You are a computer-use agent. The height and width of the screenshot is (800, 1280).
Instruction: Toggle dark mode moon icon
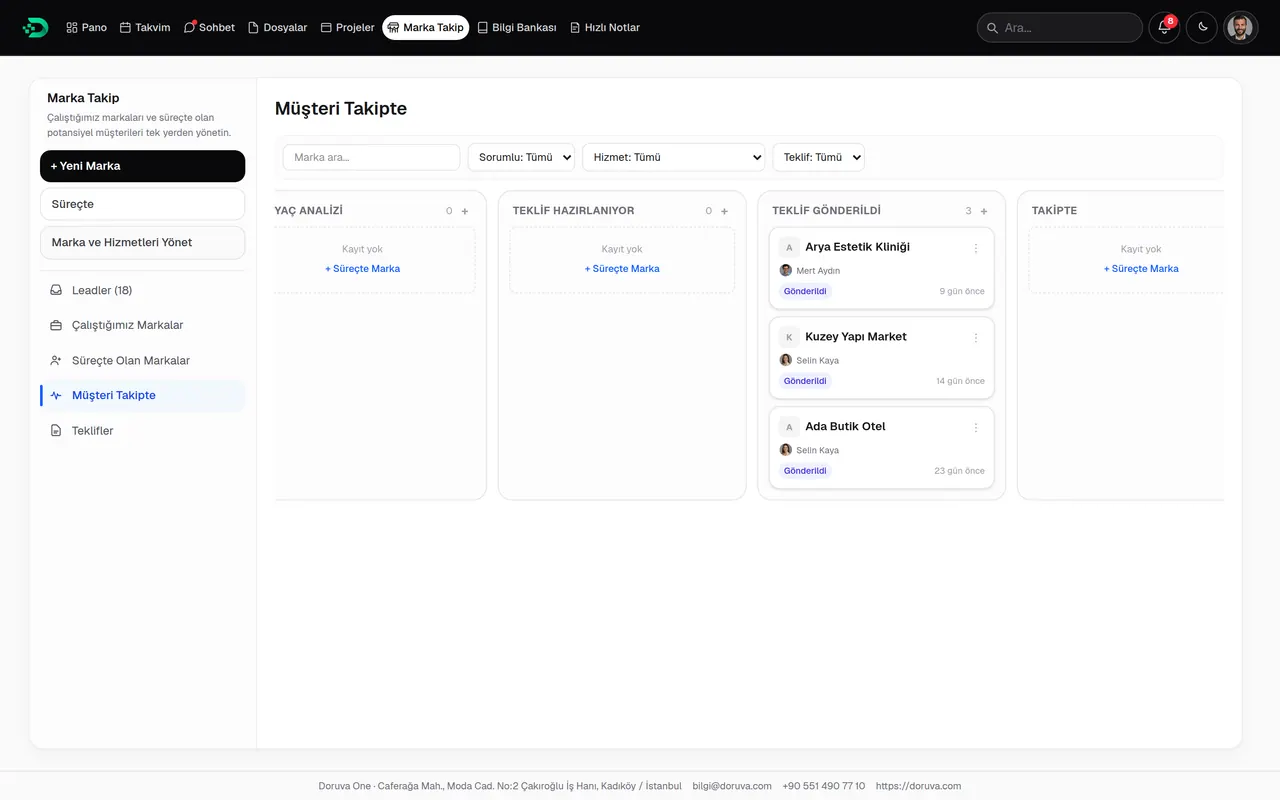(1202, 27)
